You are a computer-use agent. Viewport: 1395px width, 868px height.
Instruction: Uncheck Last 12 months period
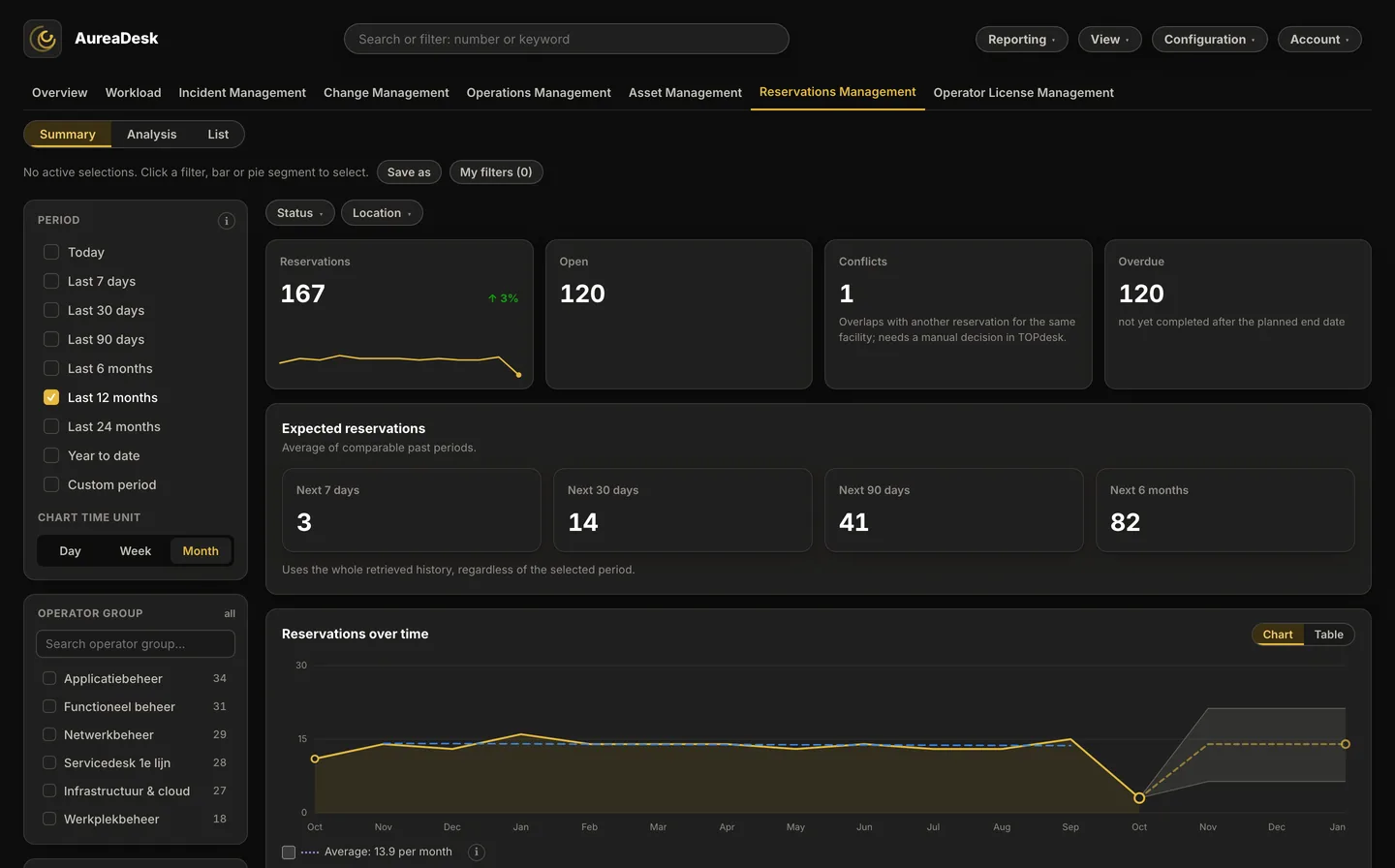point(51,397)
